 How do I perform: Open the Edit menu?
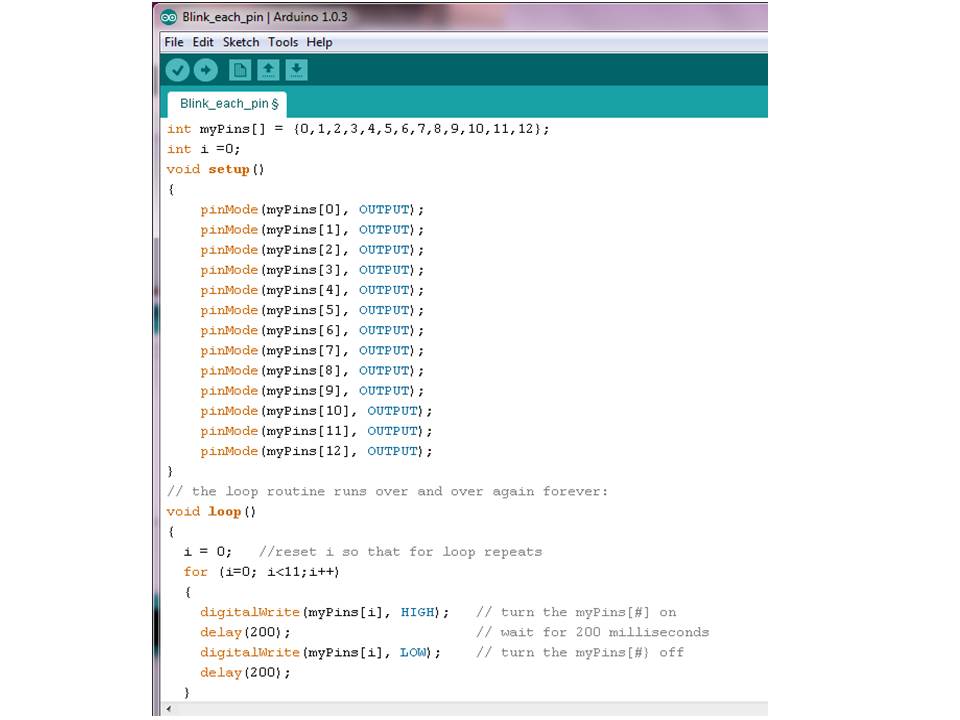click(202, 42)
